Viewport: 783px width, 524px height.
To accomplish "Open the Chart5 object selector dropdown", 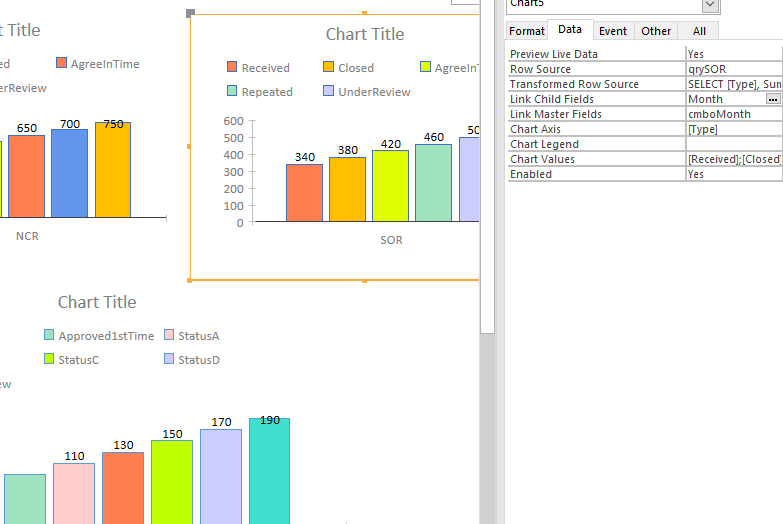I will pos(710,5).
